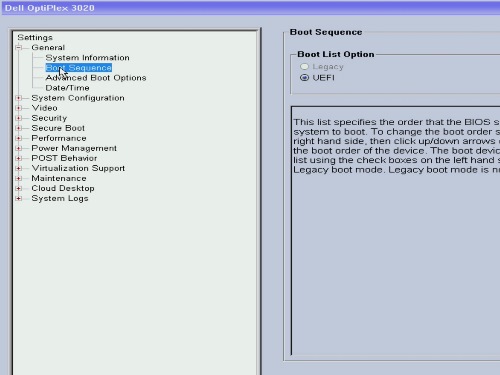Collapse the General tree node
The height and width of the screenshot is (375, 500).
(x=19, y=48)
